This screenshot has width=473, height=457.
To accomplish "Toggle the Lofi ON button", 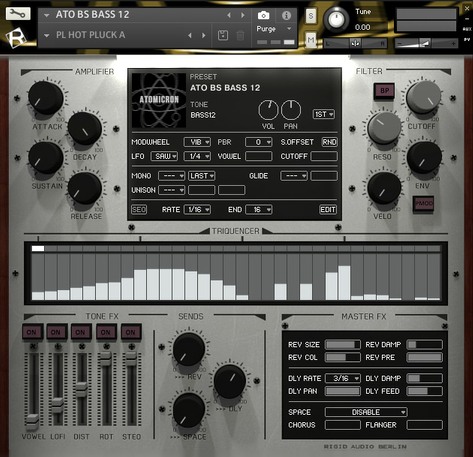I will [56, 332].
